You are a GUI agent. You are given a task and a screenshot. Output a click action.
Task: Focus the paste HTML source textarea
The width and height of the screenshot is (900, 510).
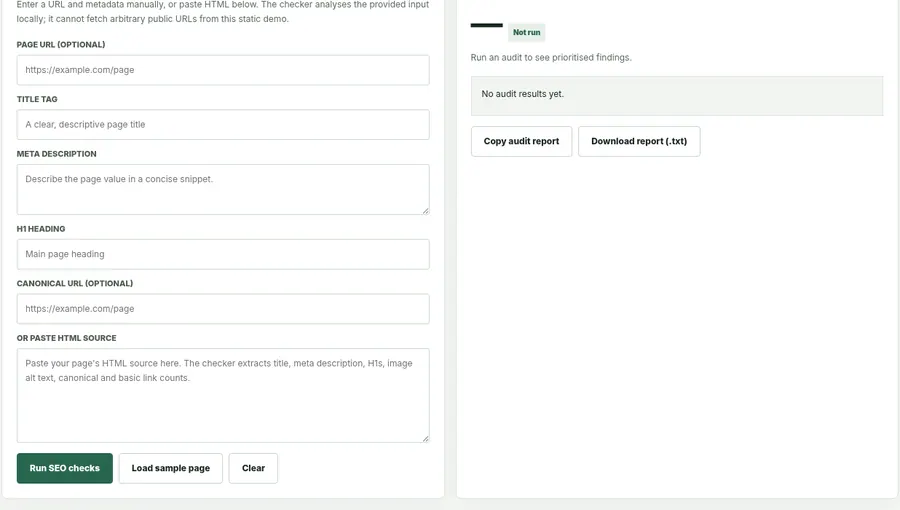tap(223, 395)
